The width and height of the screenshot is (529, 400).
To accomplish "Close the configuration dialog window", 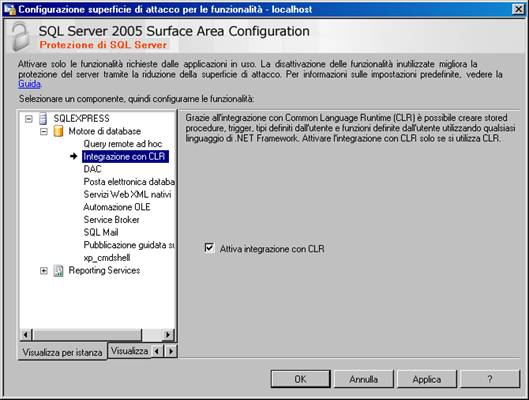I will click(x=518, y=9).
